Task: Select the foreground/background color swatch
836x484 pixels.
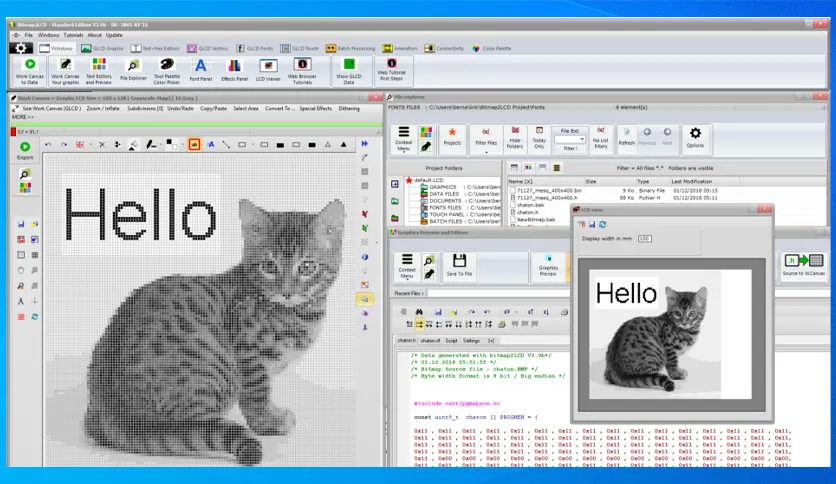Action: point(171,144)
